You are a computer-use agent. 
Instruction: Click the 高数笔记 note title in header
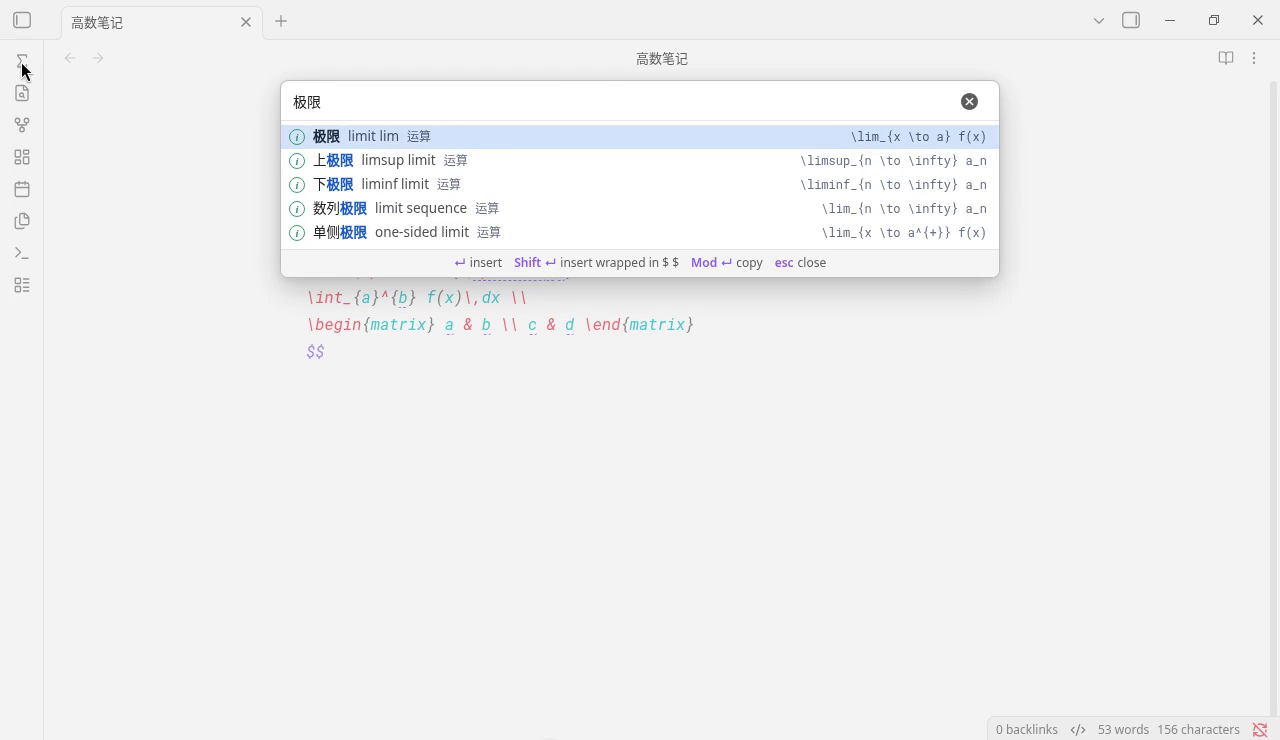point(662,59)
